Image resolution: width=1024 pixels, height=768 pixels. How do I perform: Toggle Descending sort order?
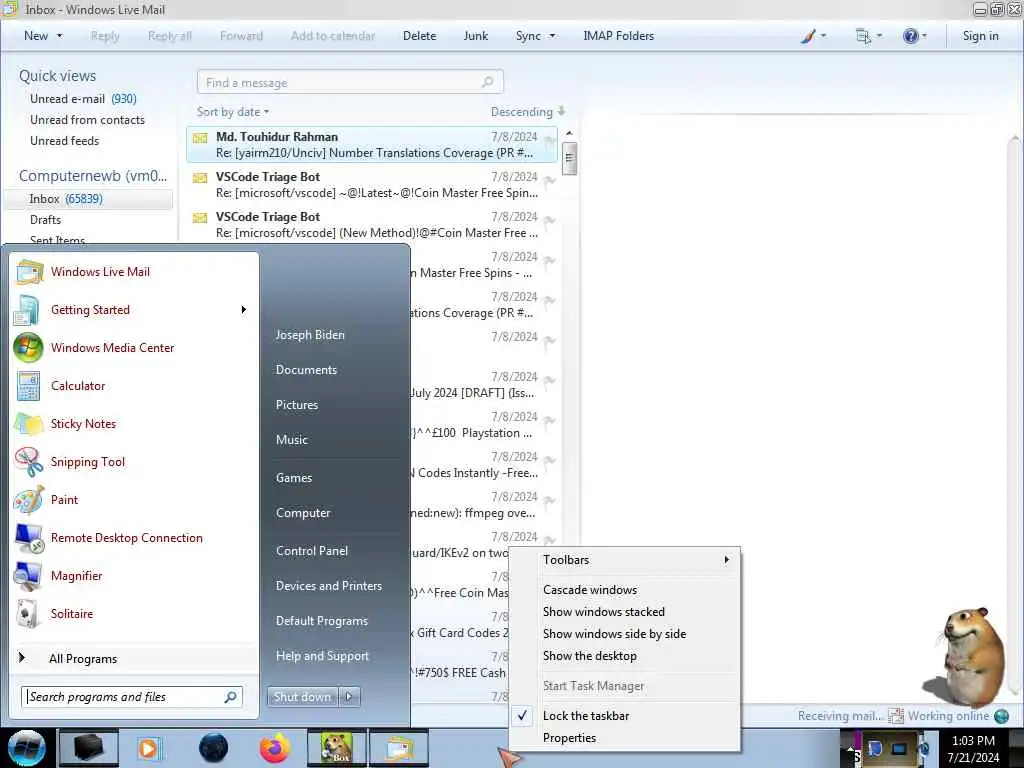click(528, 112)
